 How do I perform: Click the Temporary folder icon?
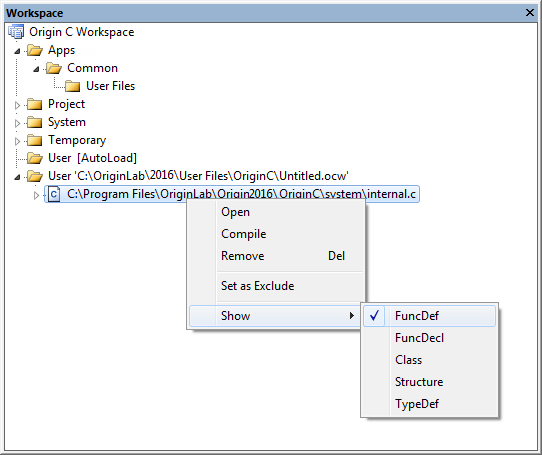point(35,140)
